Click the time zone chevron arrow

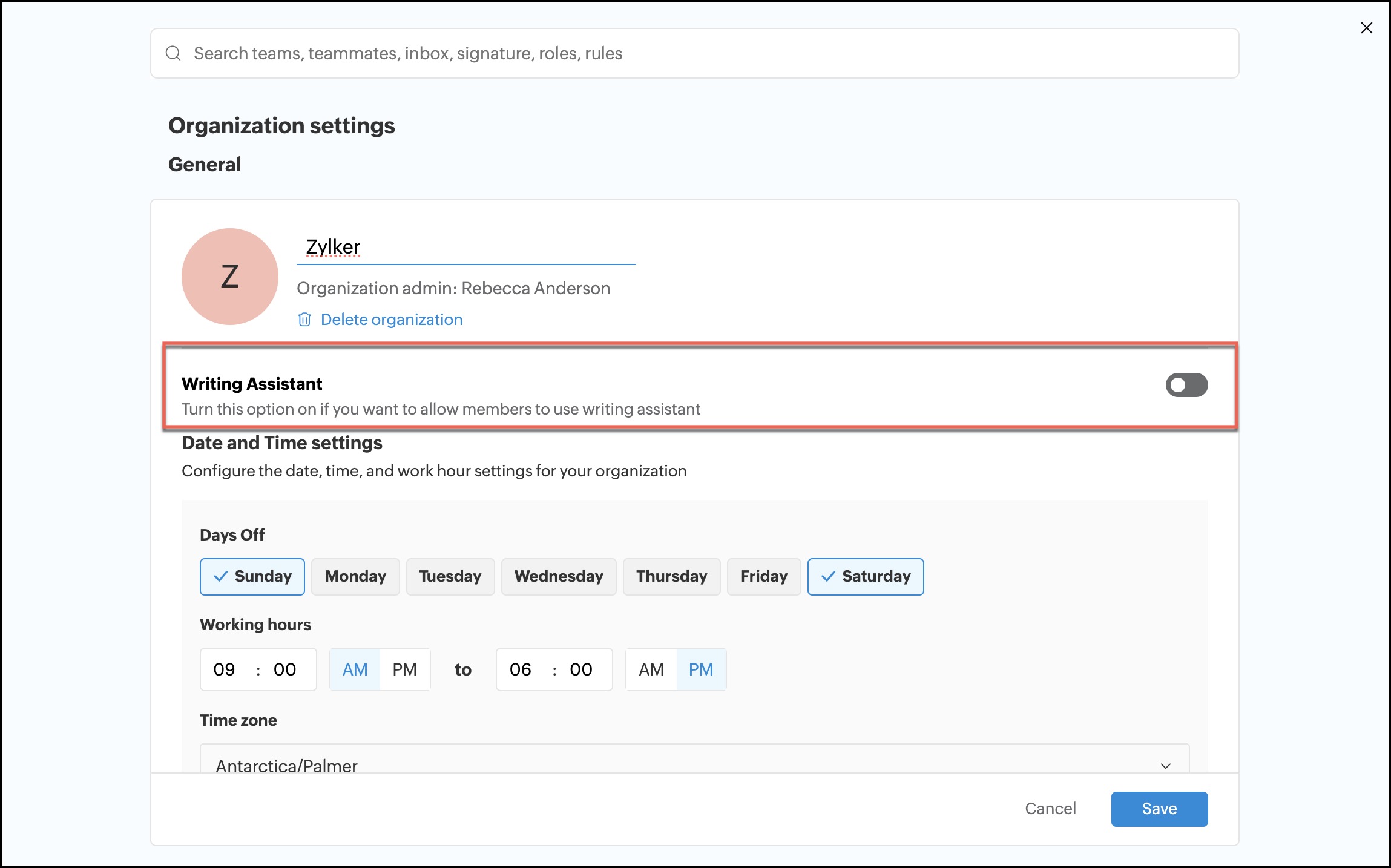click(x=1166, y=766)
